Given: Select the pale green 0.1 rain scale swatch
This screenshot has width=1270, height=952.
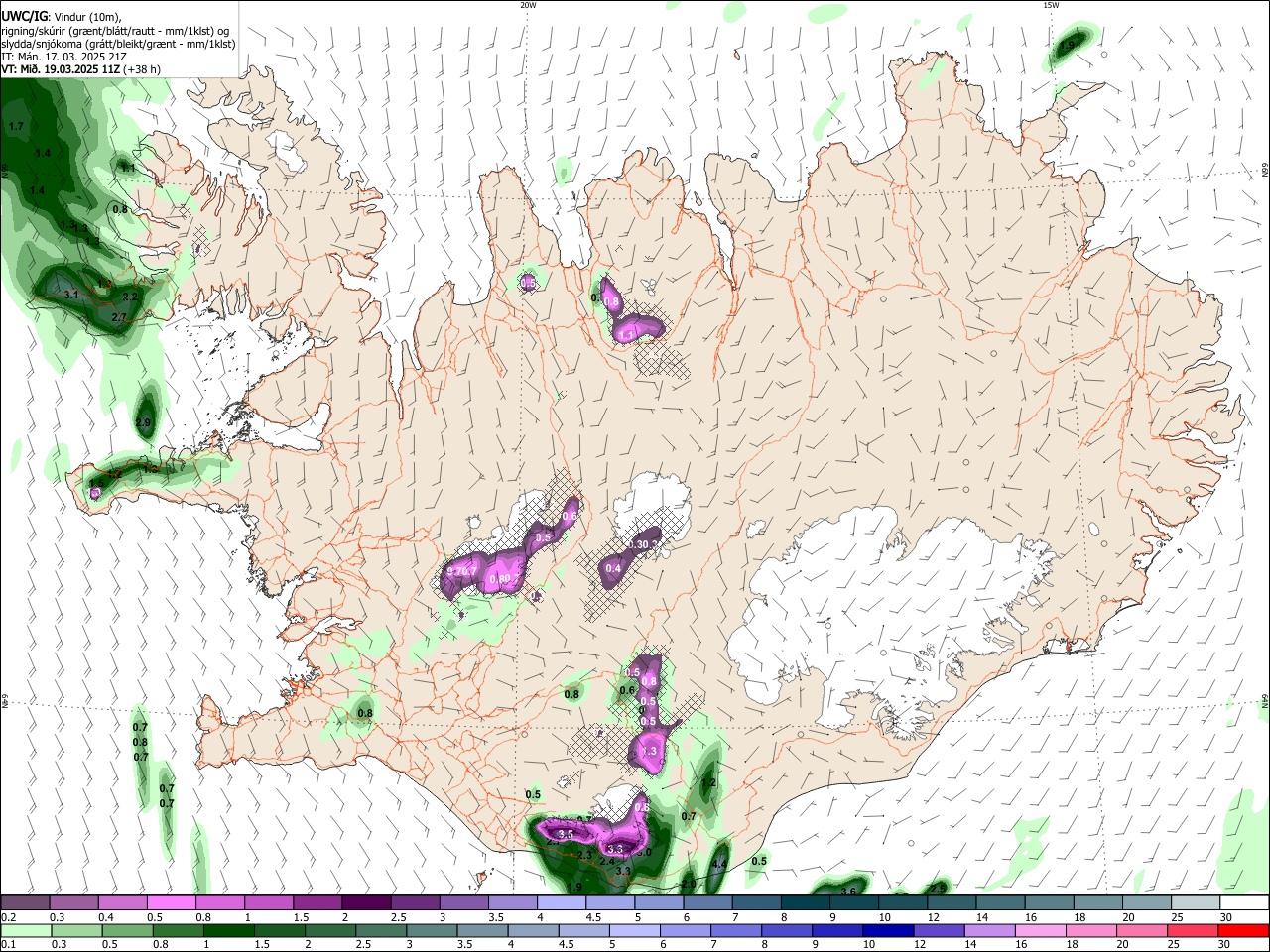Looking at the screenshot, I should pyautogui.click(x=25, y=930).
